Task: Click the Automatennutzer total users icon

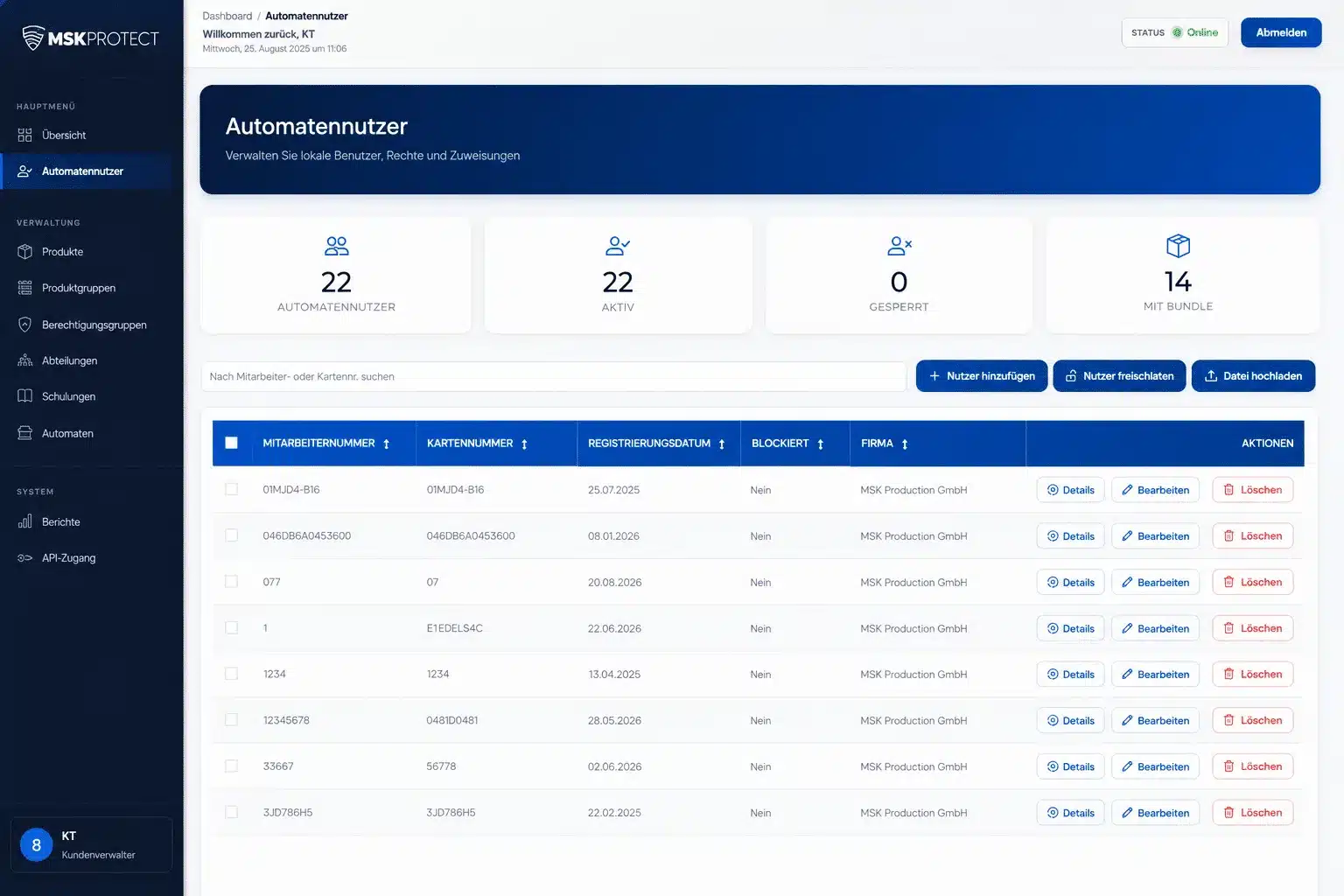Action: point(336,246)
